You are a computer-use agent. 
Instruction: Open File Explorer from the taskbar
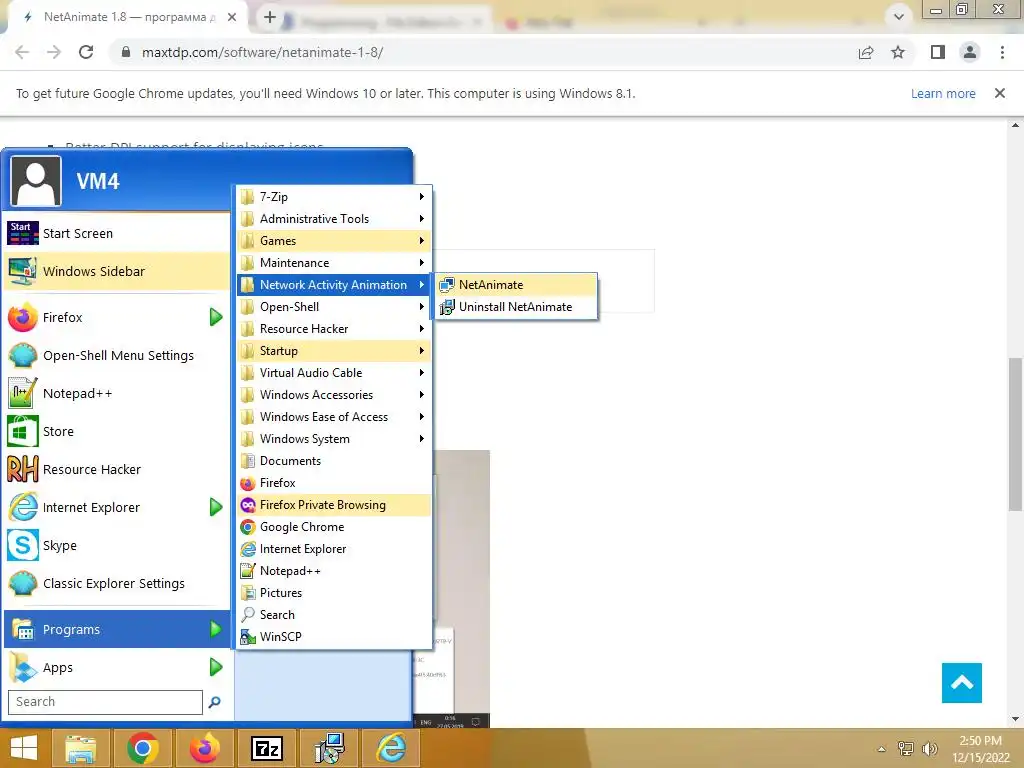pyautogui.click(x=80, y=748)
